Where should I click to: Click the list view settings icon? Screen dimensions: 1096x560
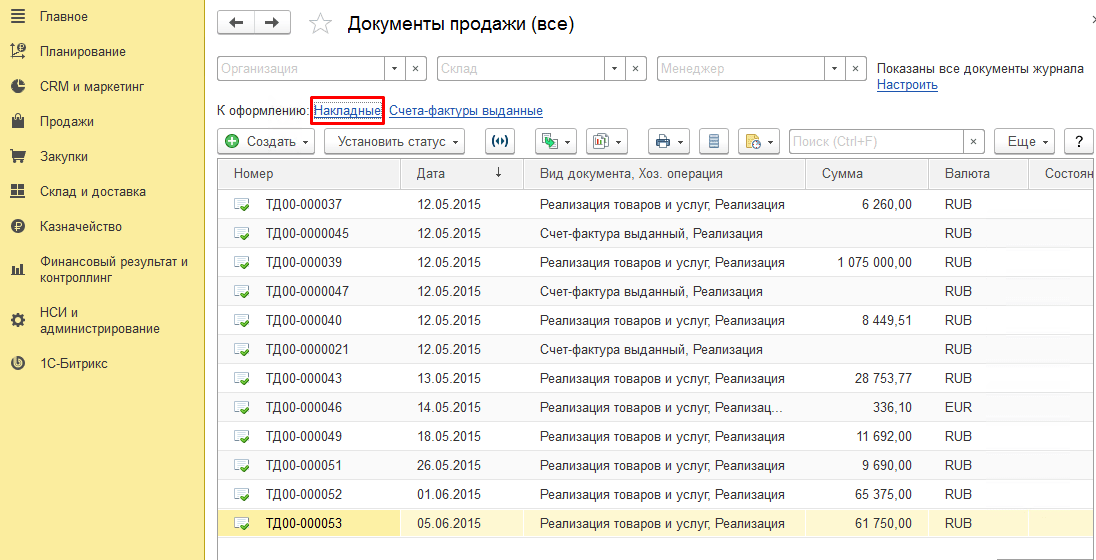click(x=713, y=142)
